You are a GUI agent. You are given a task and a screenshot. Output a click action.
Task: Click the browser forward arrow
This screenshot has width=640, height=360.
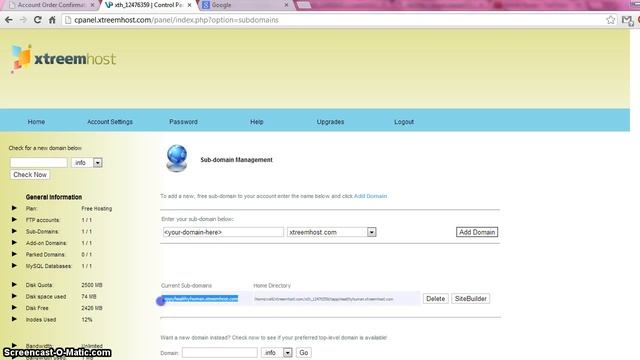tap(23, 20)
